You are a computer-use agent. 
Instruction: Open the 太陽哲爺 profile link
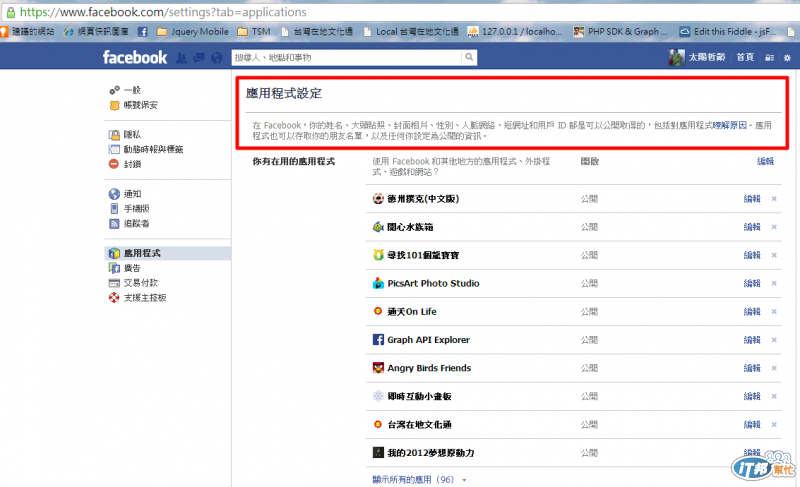coord(707,57)
